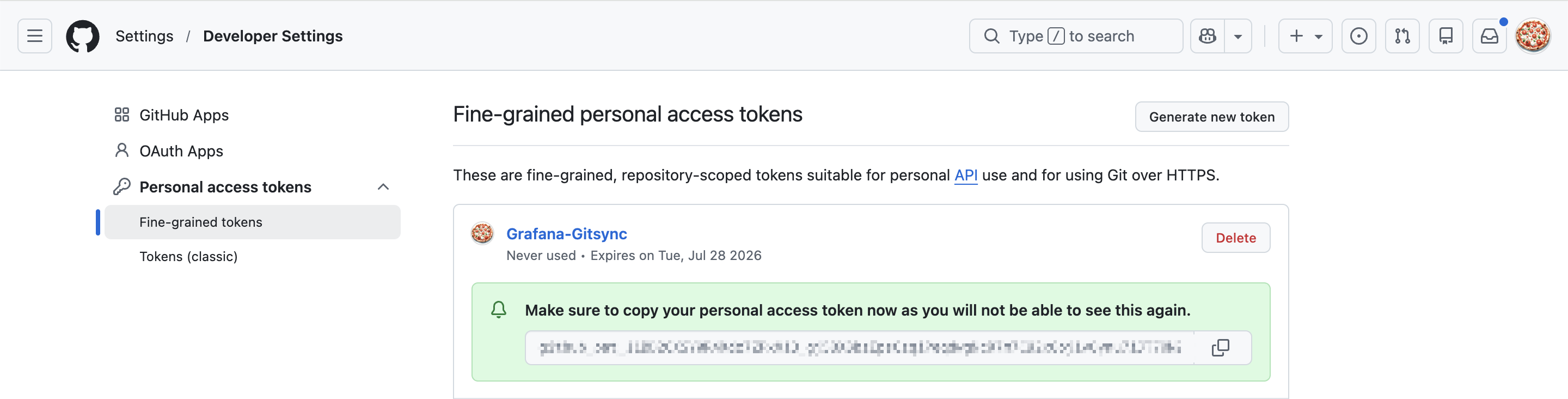Click Generate new token button
This screenshot has height=399, width=1568.
(x=1211, y=116)
